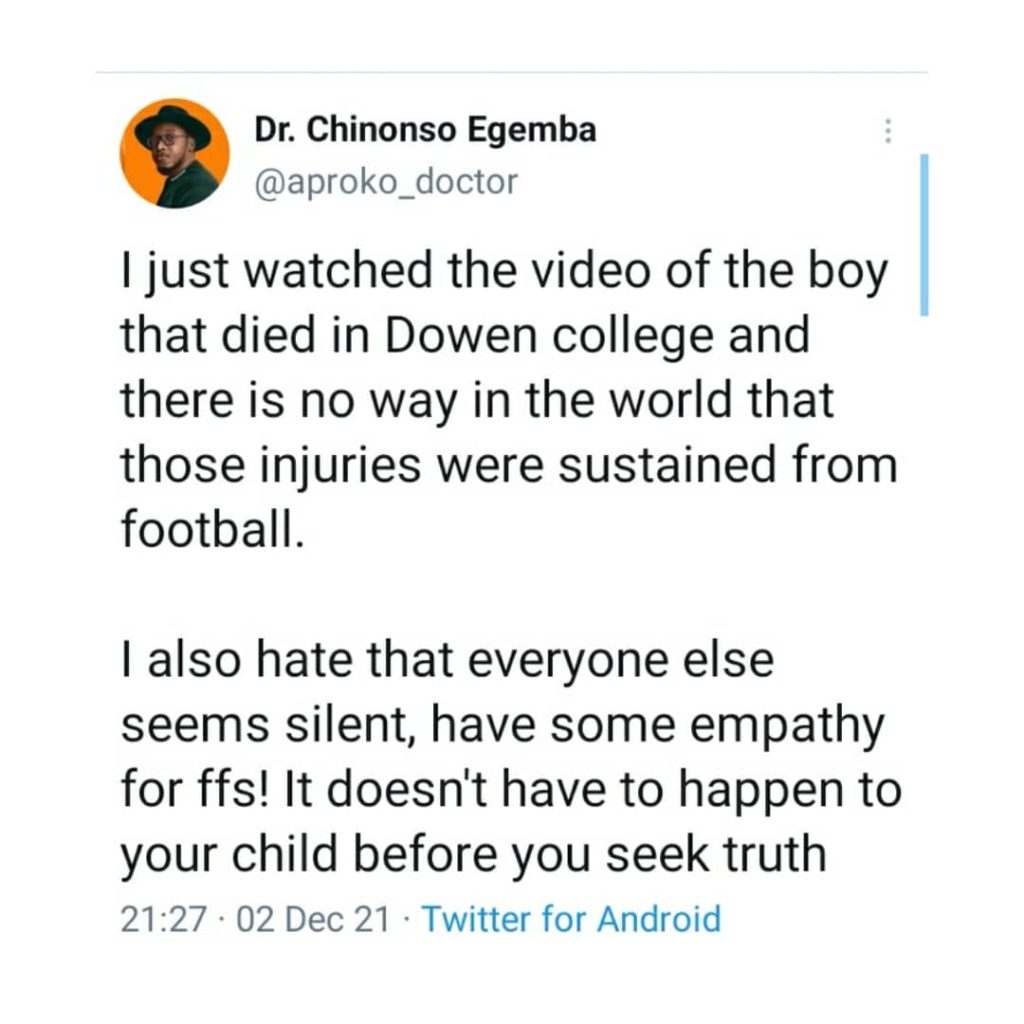Tap the line starting "for ffs! It doesn't"
This screenshot has height=1024, width=1024.
coord(510,791)
